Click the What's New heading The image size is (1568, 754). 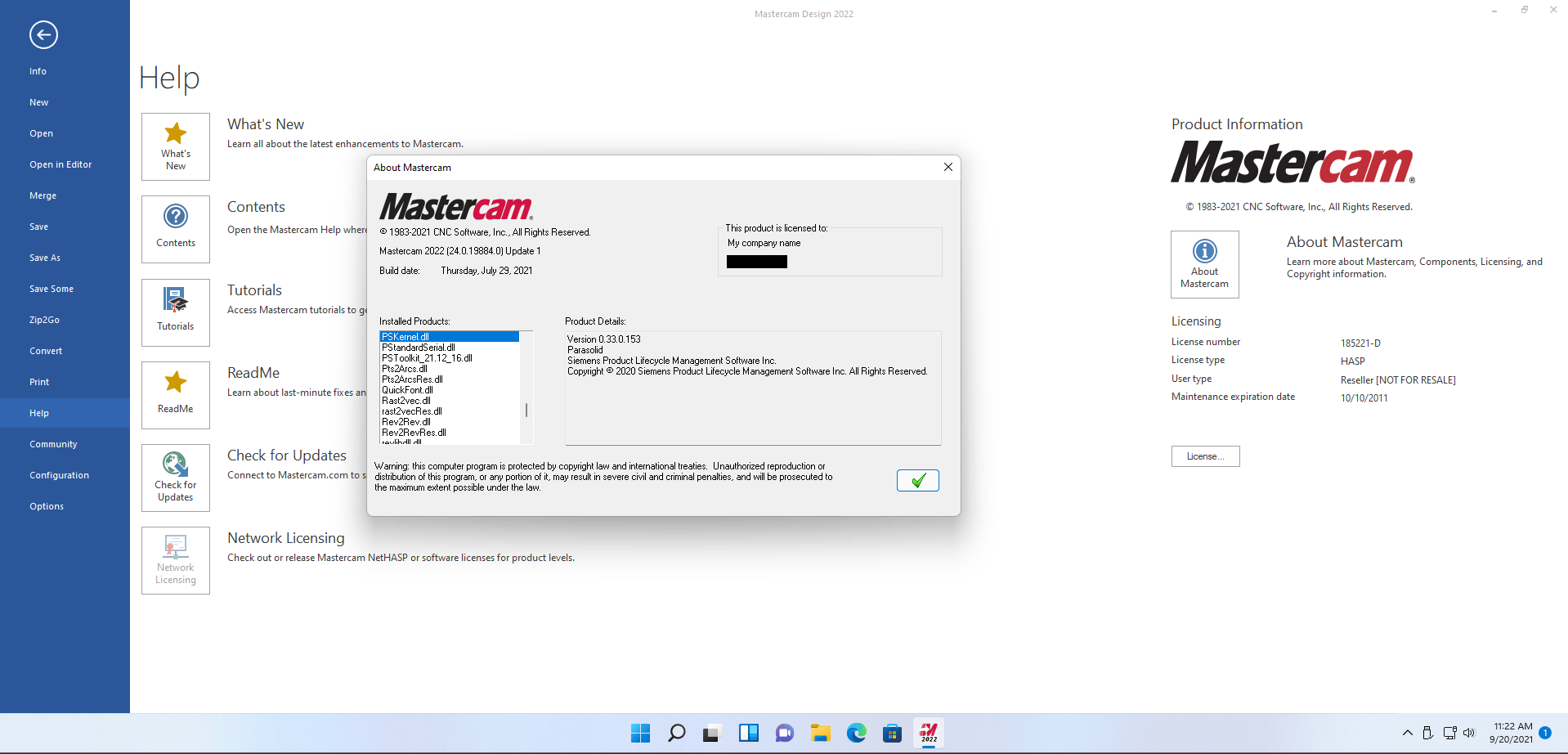[266, 124]
